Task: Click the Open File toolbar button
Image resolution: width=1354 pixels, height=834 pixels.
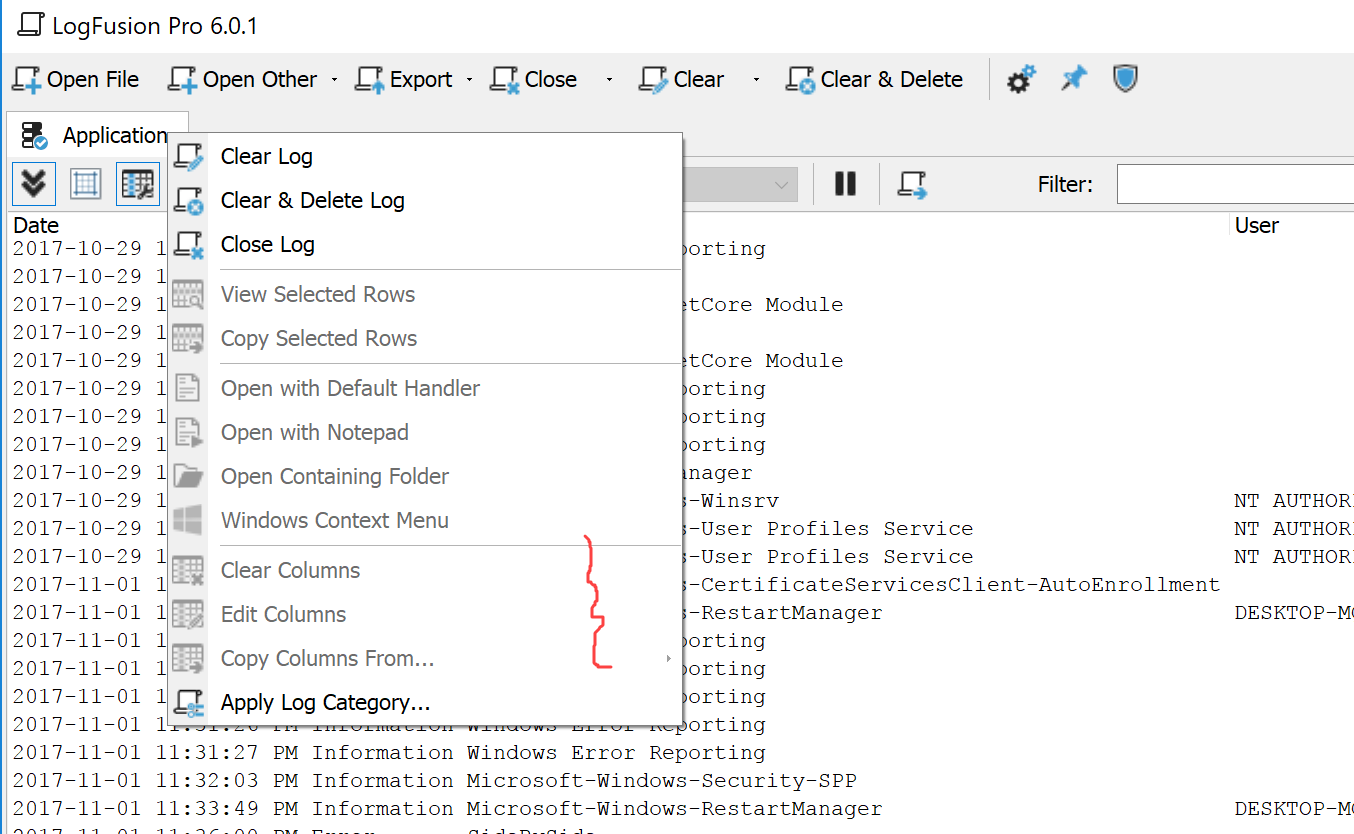Action: point(76,79)
